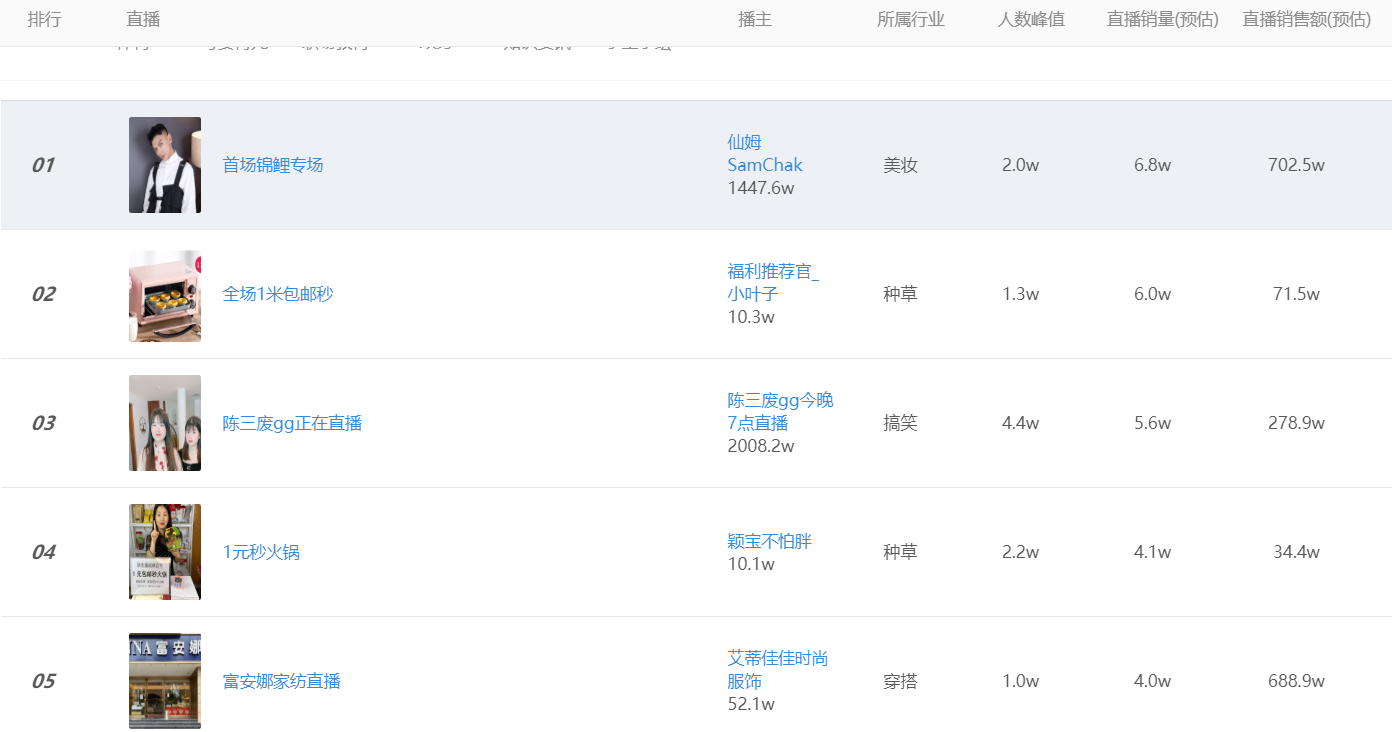This screenshot has height=732, width=1392.
Task: Open the pink oven livestream thumbnail
Action: pyautogui.click(x=165, y=296)
